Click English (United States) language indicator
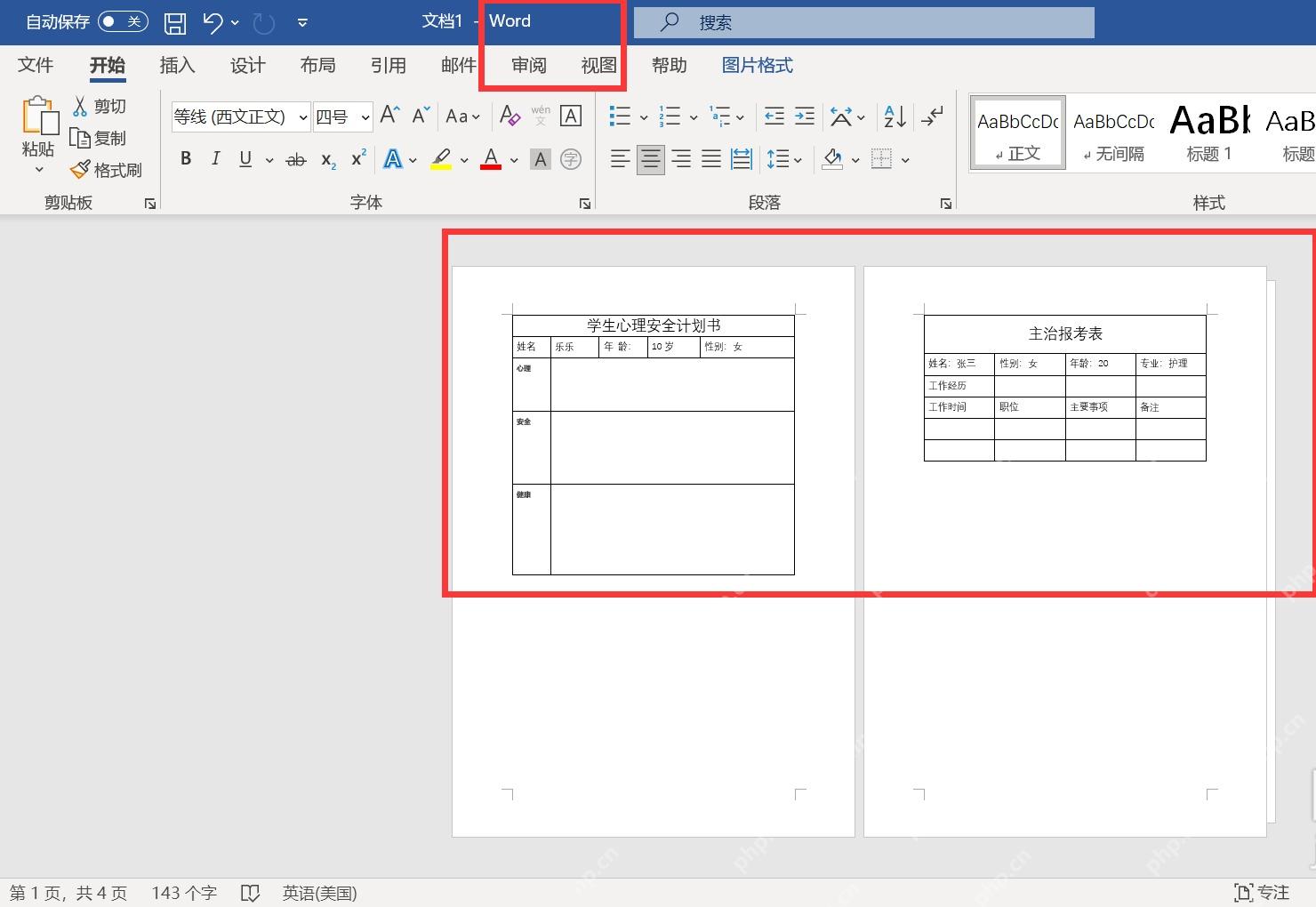The height and width of the screenshot is (907, 1316). tap(319, 893)
